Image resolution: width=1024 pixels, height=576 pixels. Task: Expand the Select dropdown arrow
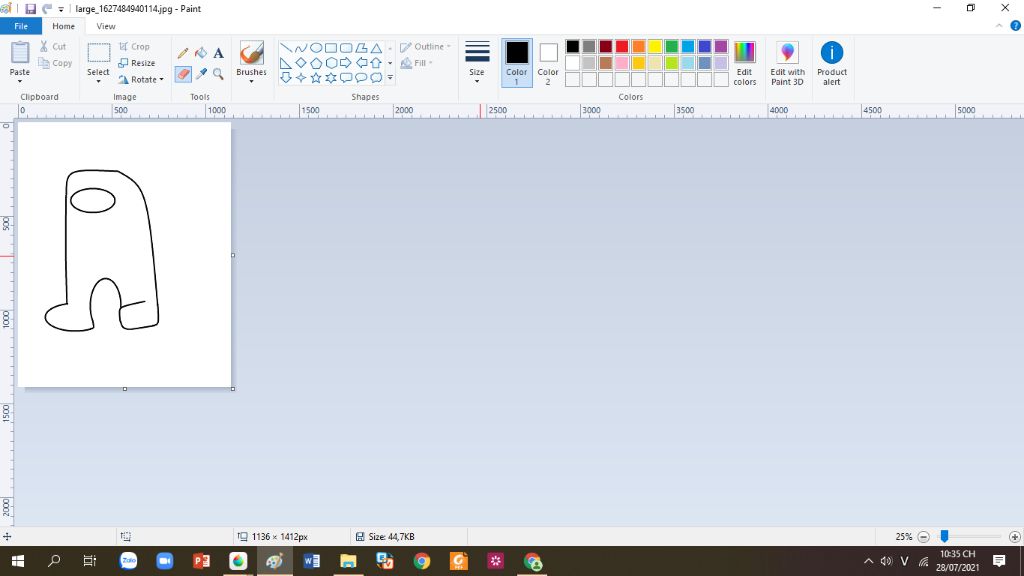pyautogui.click(x=98, y=81)
